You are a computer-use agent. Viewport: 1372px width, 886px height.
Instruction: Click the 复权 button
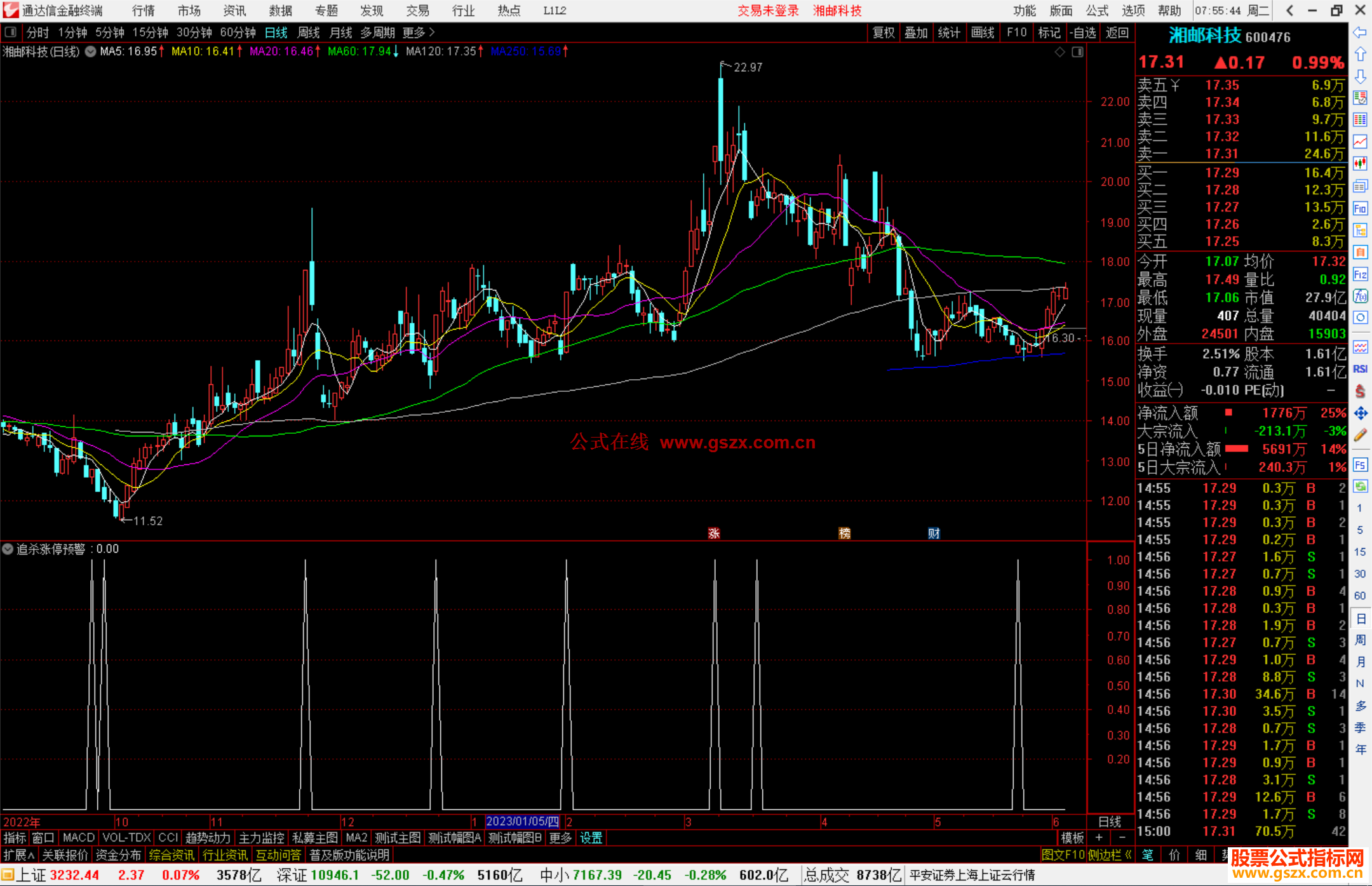[x=883, y=32]
